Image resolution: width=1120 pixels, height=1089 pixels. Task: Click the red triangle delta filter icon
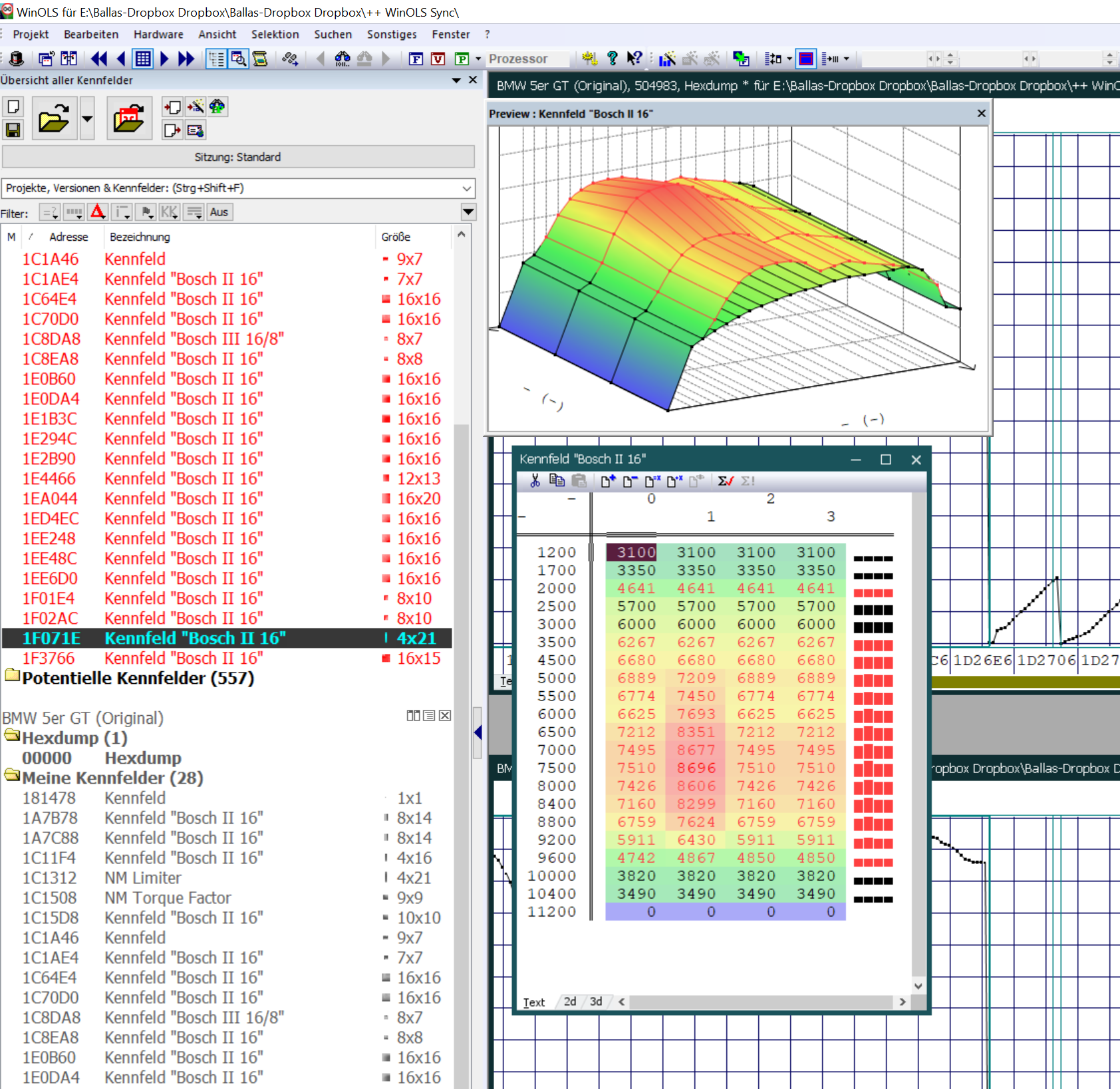98,212
